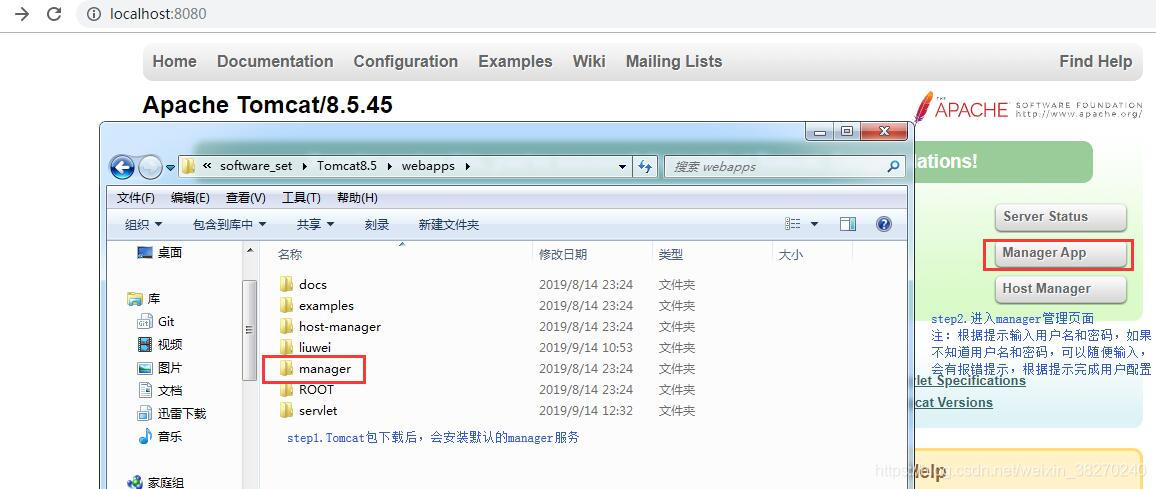Open the 查看(V) menu
The image size is (1156, 489).
[x=246, y=198]
